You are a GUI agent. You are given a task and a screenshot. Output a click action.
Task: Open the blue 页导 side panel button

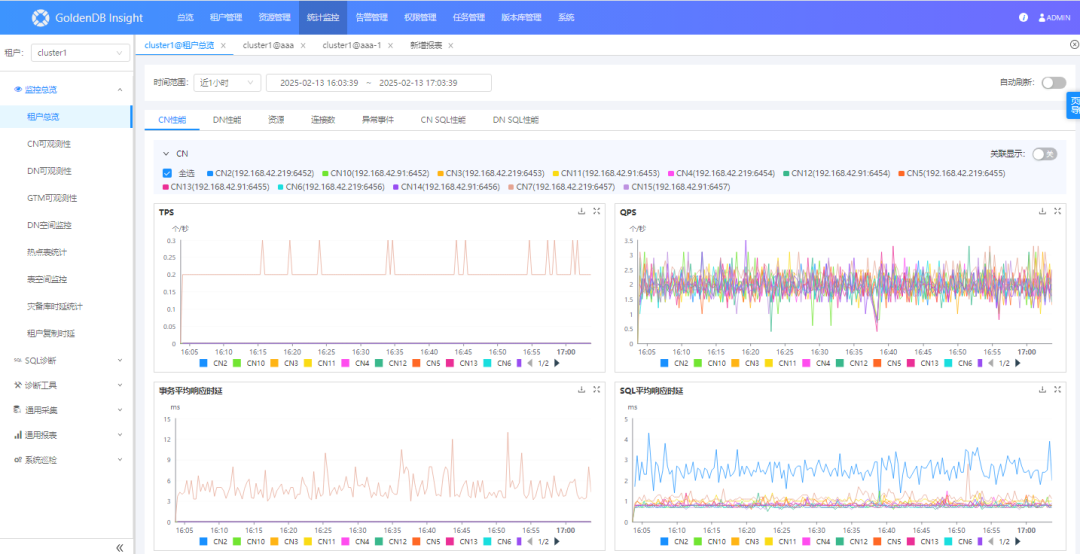1073,105
